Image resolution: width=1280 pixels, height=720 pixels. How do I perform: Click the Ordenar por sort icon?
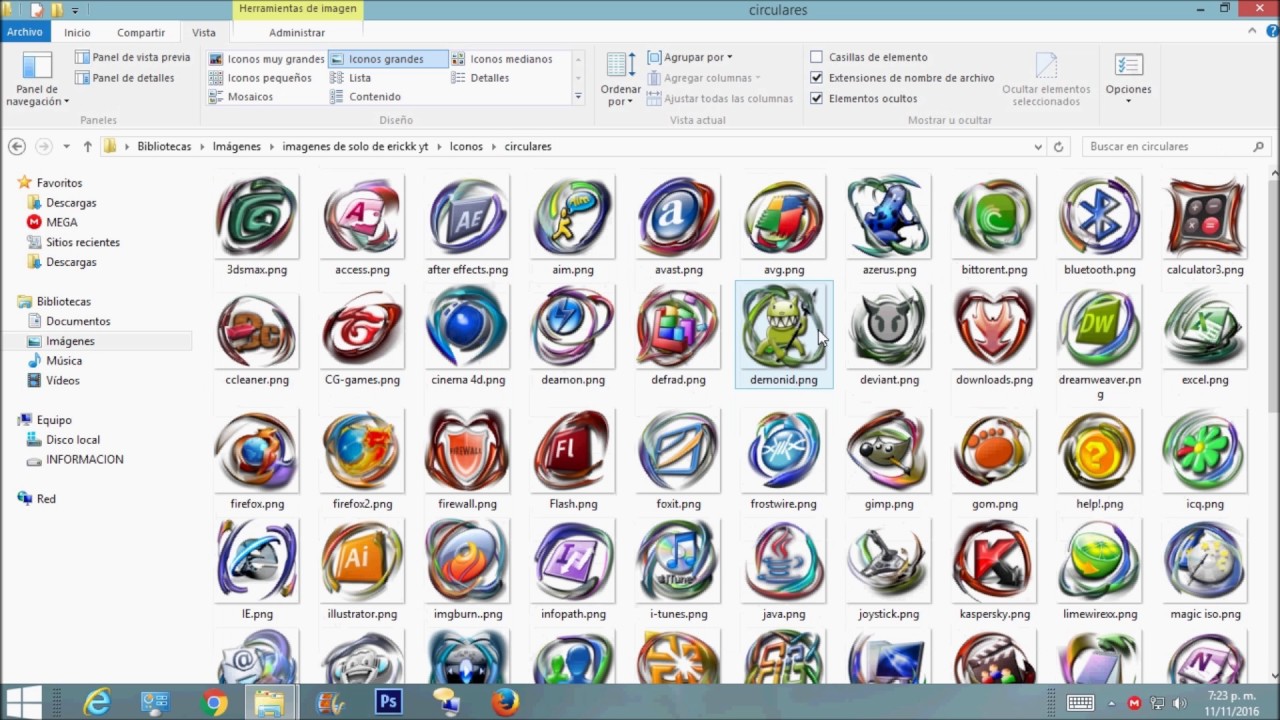[x=620, y=79]
